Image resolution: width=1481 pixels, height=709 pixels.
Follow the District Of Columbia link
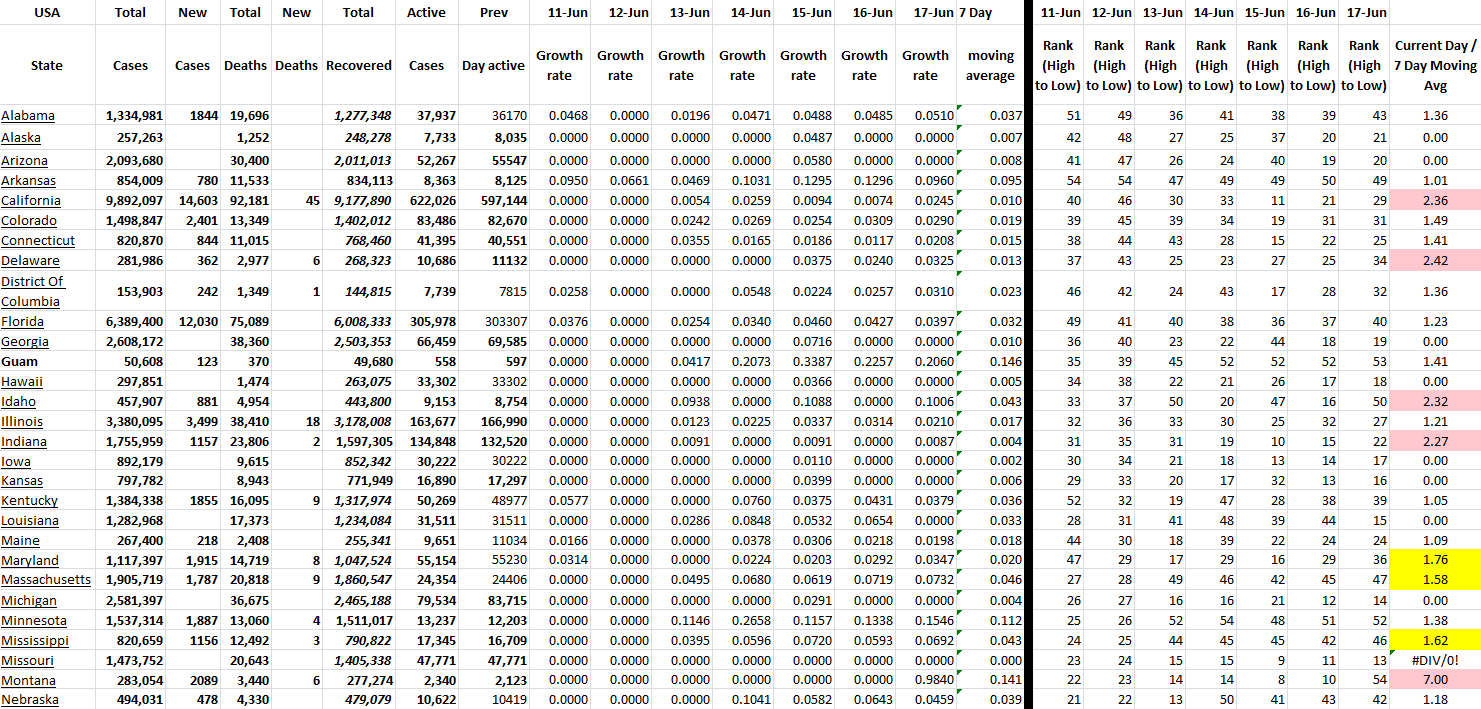click(x=33, y=291)
